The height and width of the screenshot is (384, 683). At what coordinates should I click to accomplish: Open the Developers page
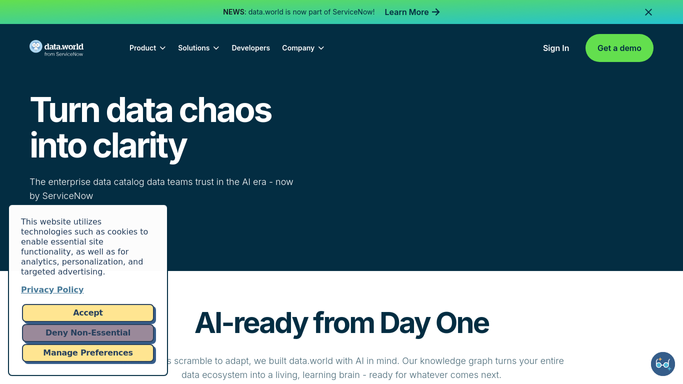pos(250,48)
